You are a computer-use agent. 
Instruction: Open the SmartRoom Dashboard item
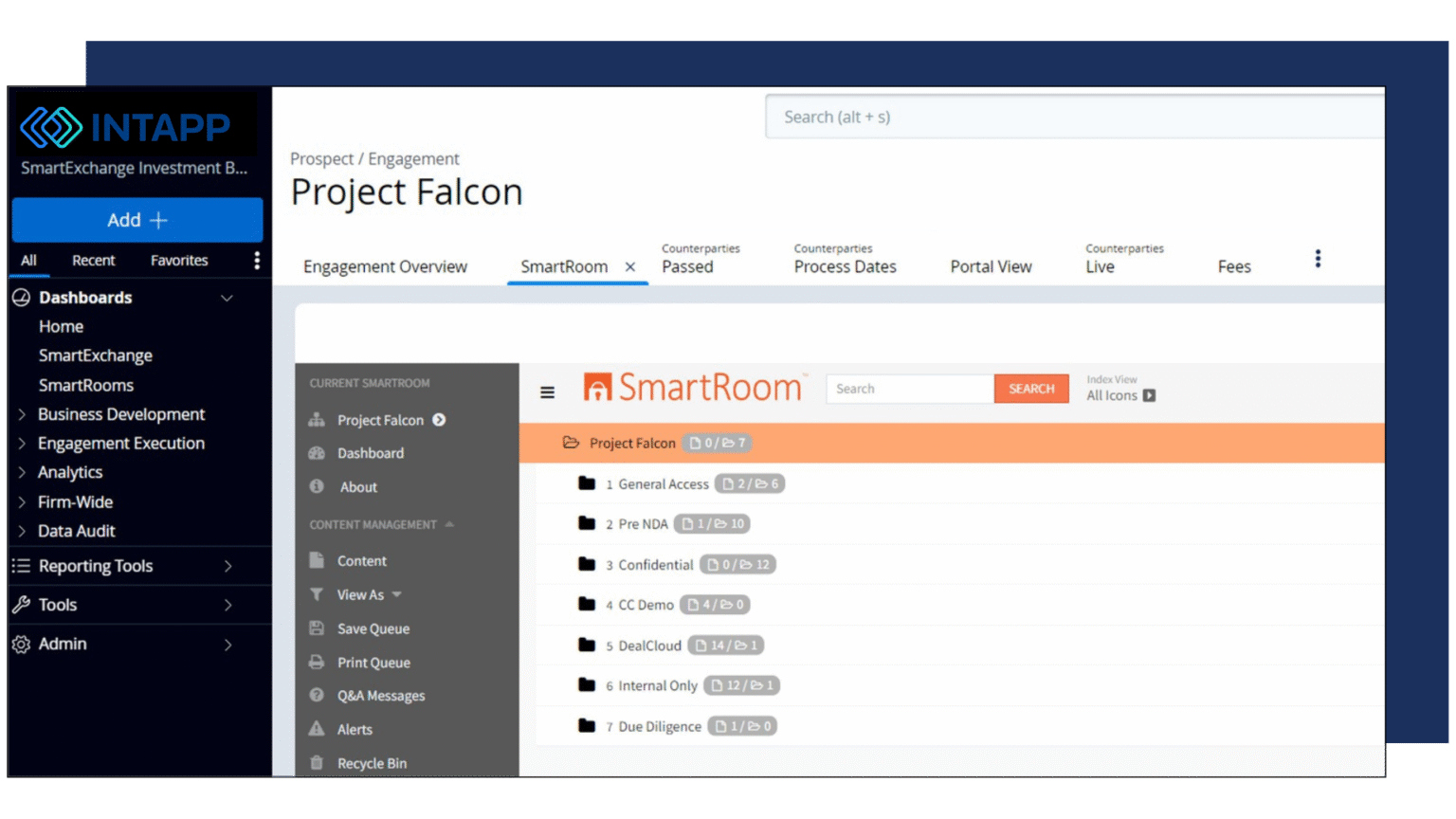(x=371, y=453)
